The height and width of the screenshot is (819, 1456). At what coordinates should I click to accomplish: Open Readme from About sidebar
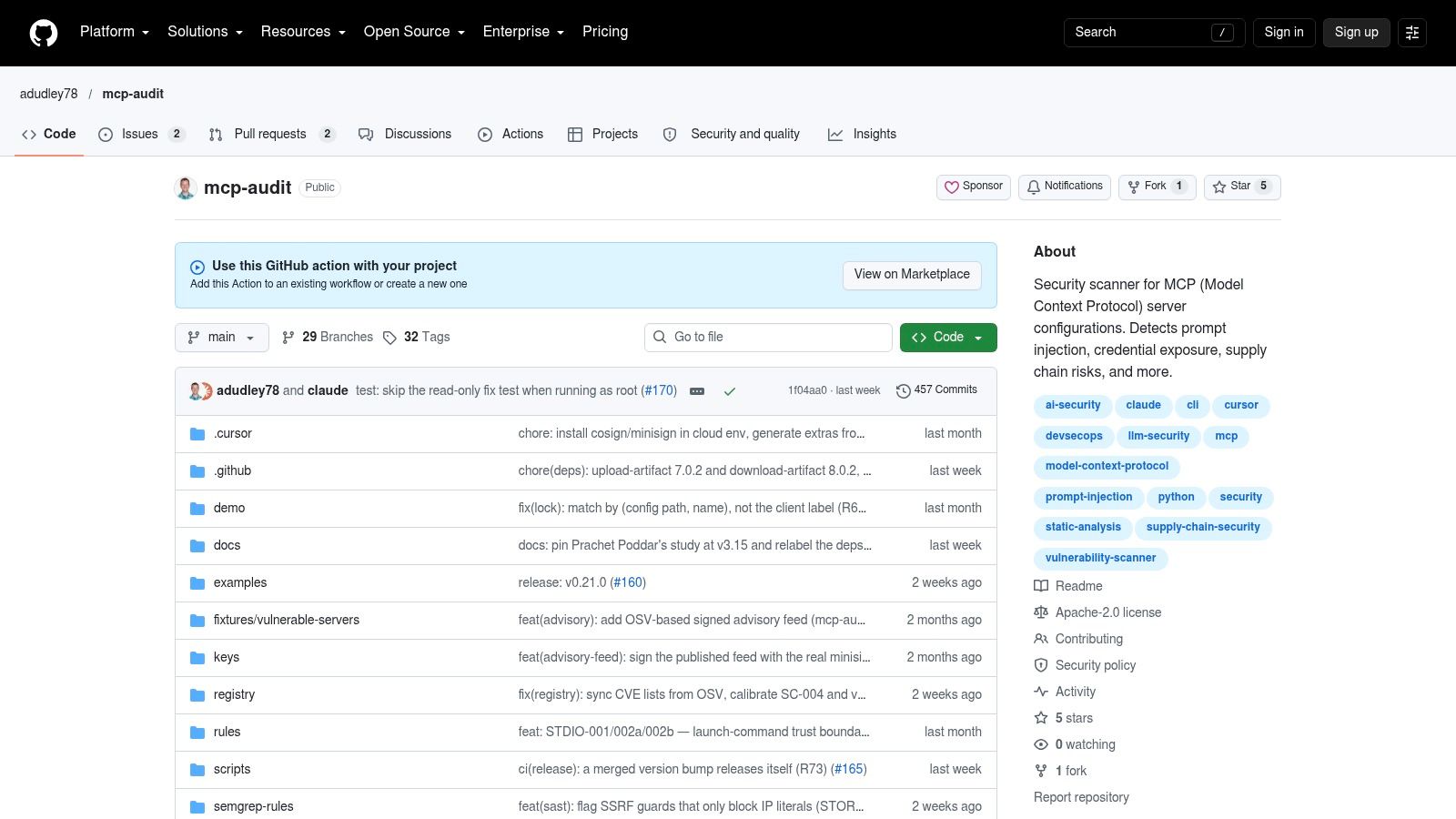click(1068, 586)
